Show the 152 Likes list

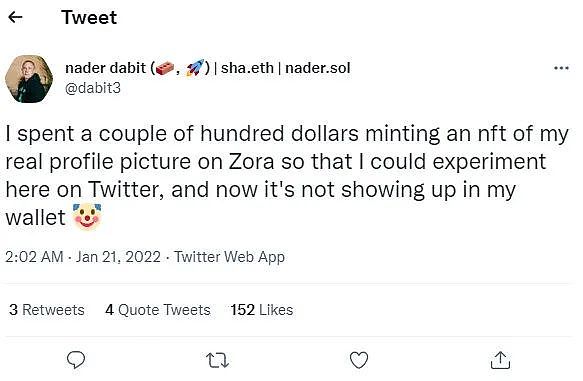262,310
